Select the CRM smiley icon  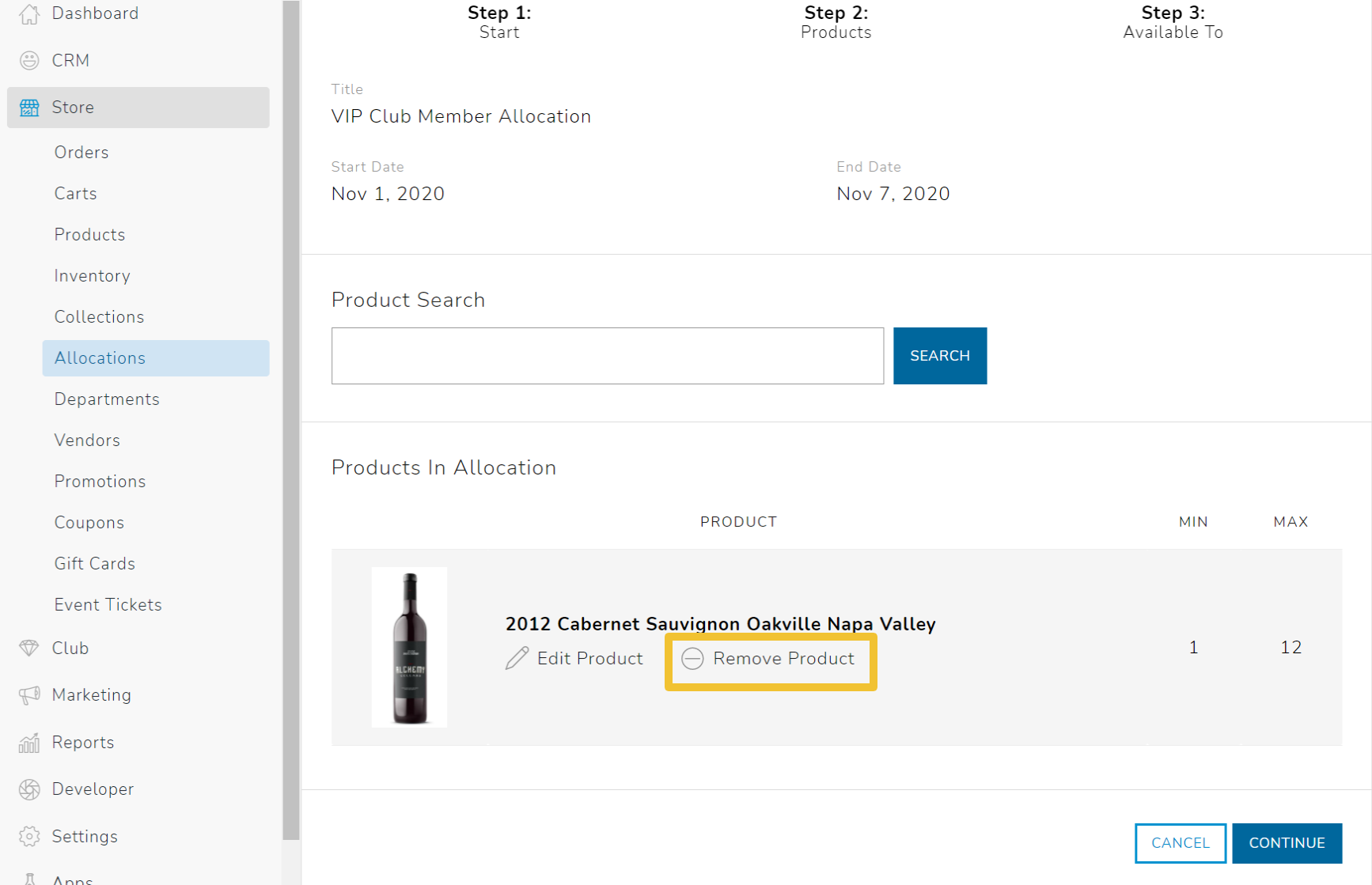click(29, 60)
